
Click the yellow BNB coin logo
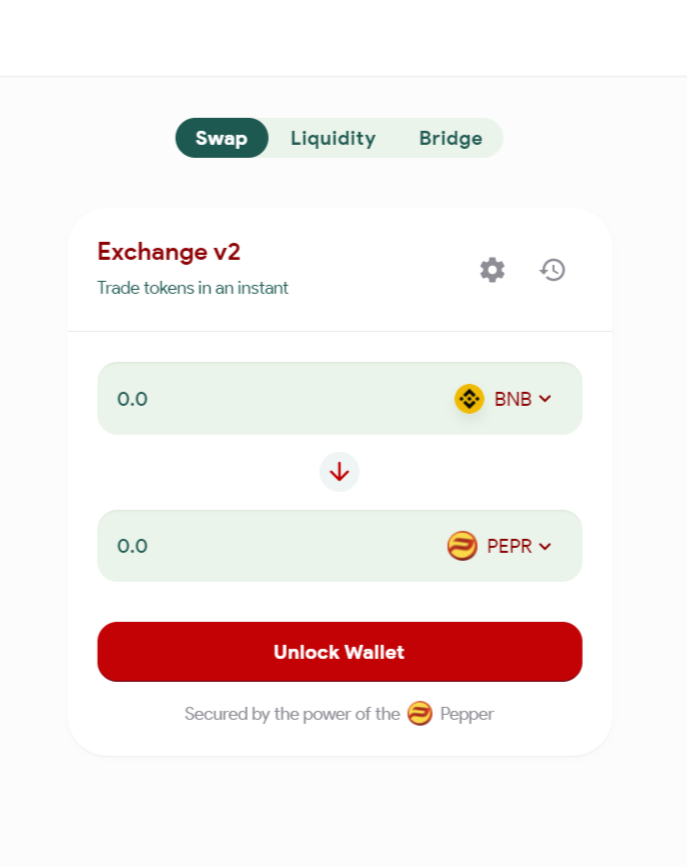(x=469, y=399)
